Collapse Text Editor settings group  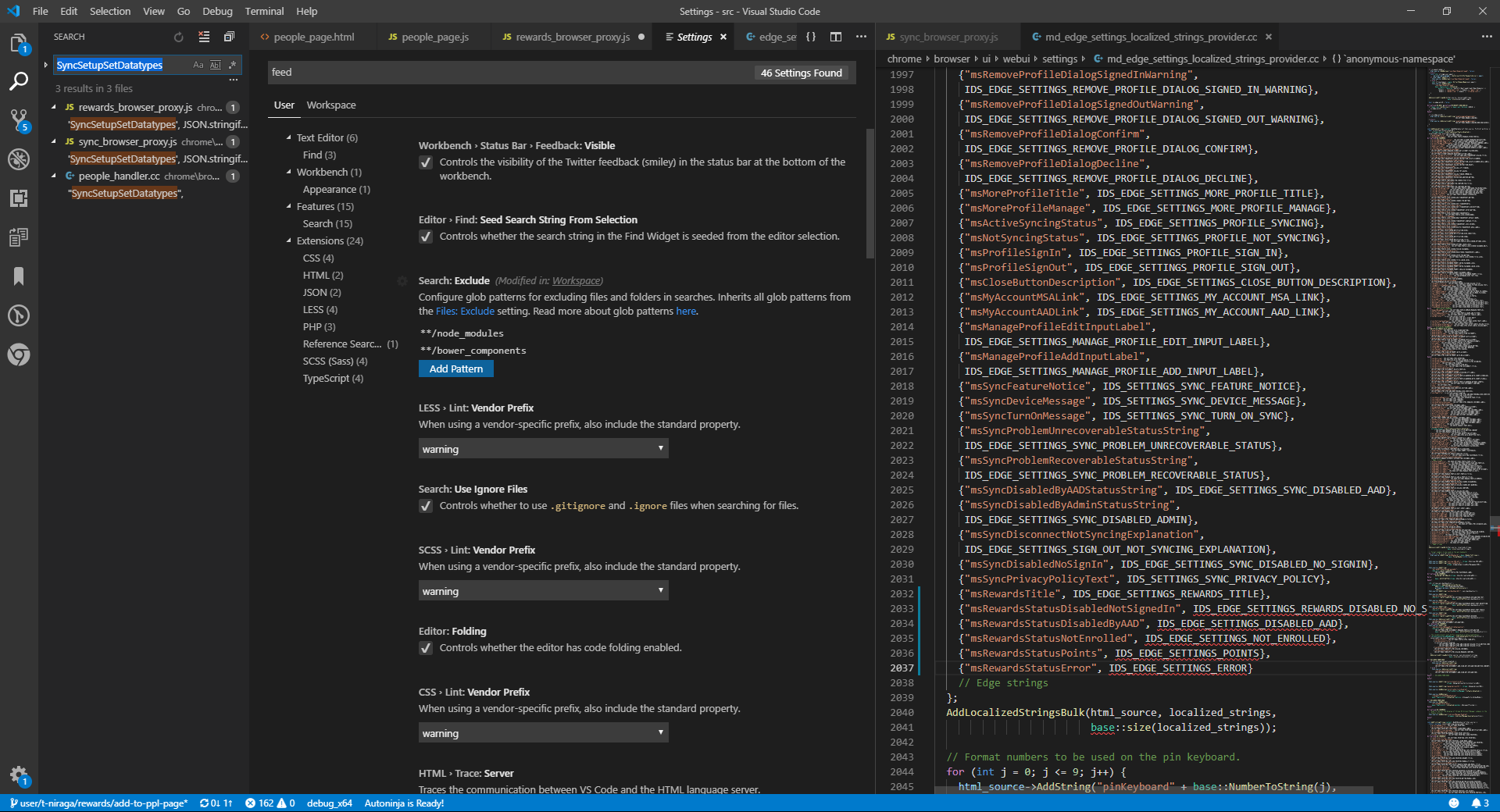pyautogui.click(x=288, y=137)
